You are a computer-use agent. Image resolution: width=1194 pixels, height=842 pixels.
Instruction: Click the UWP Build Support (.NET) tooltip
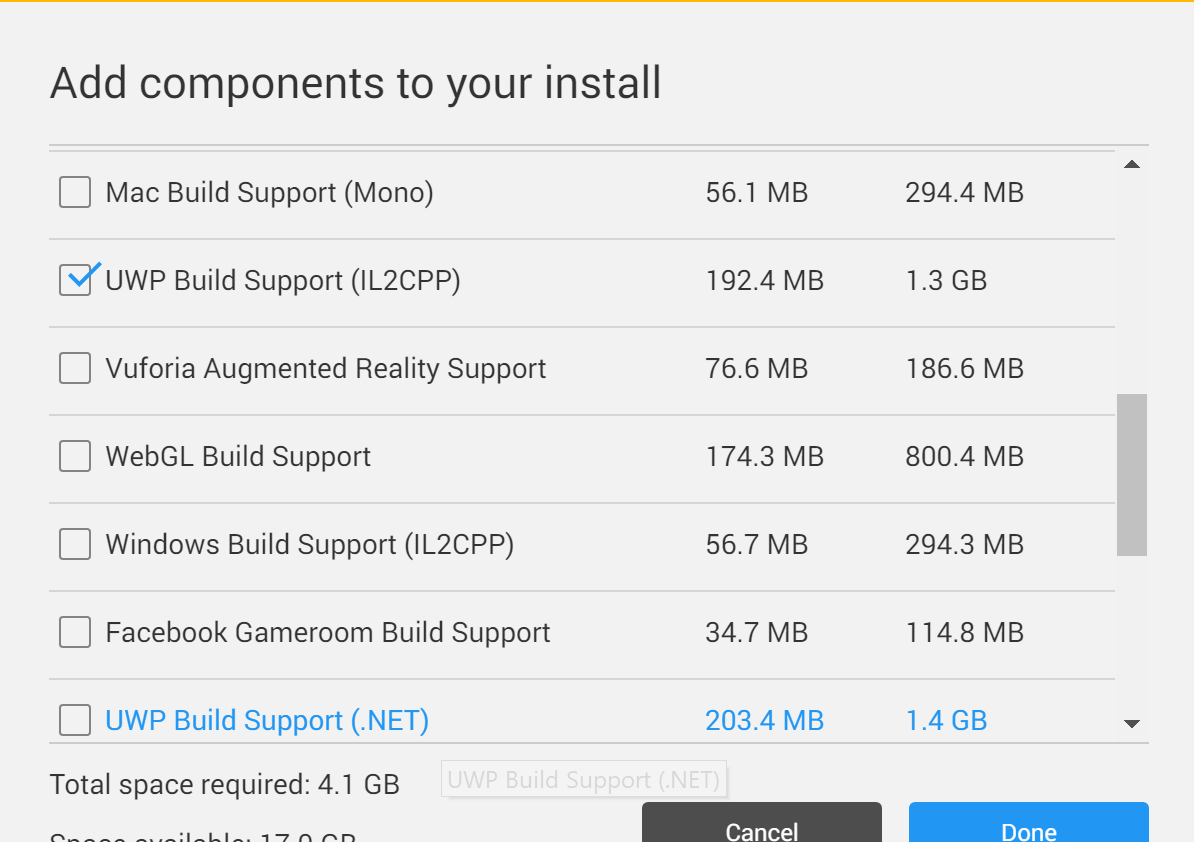point(584,779)
